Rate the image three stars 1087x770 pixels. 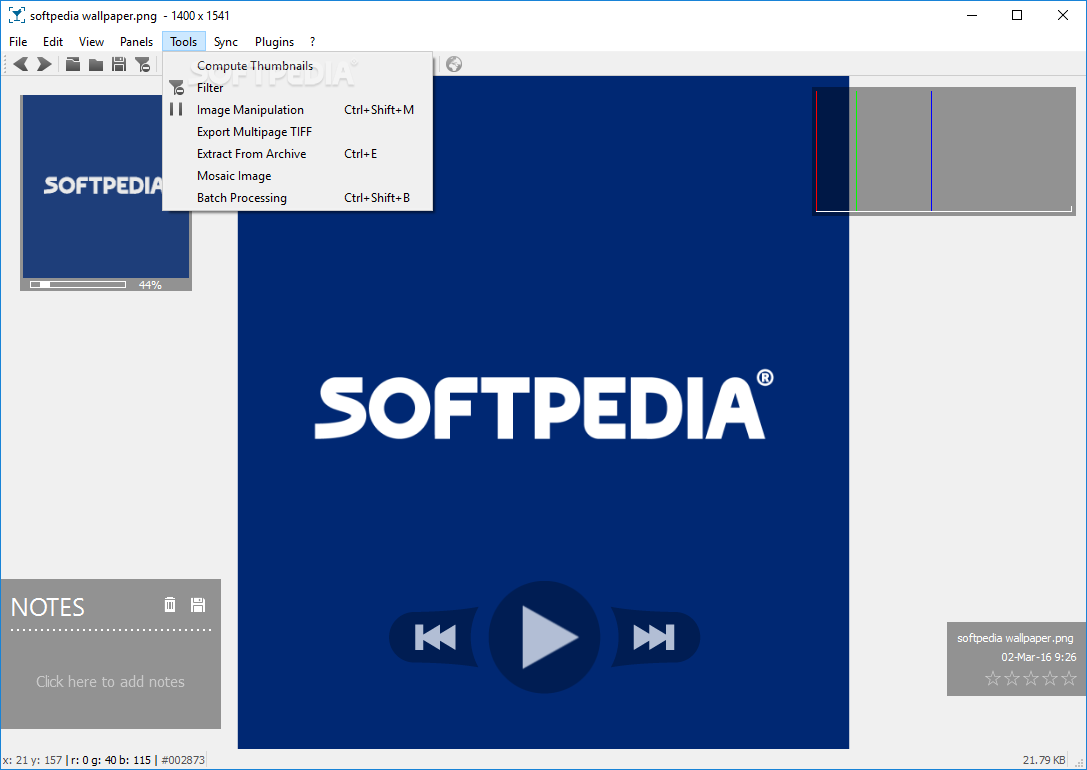(1031, 678)
